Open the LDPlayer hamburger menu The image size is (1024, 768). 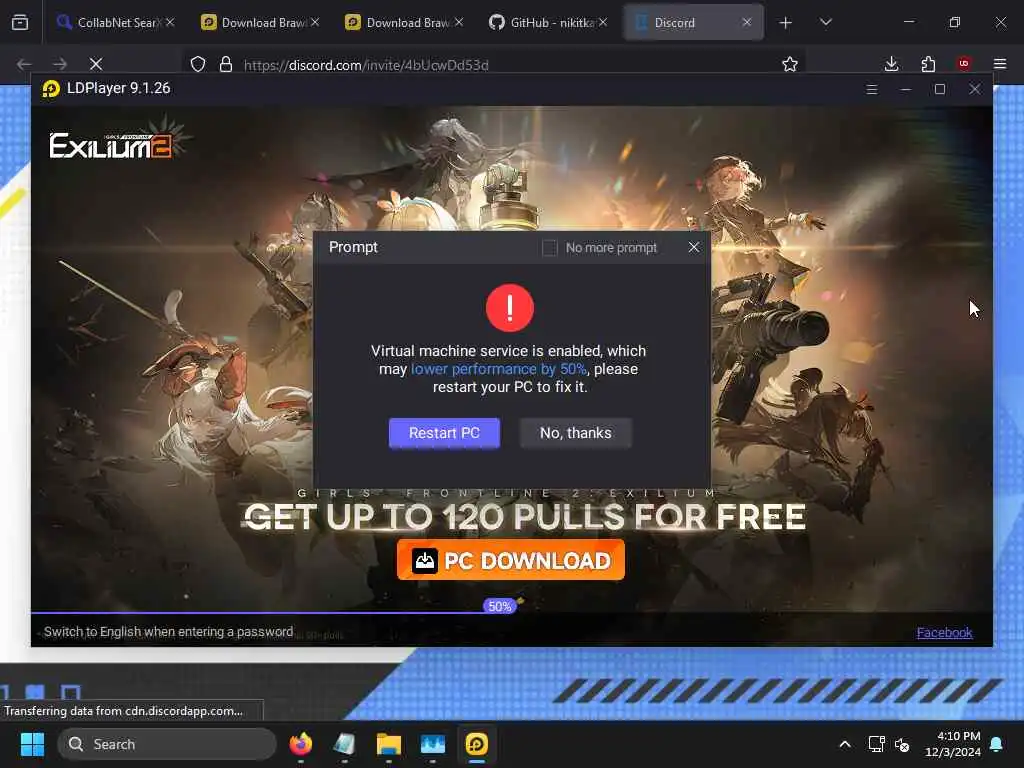pyautogui.click(x=871, y=89)
